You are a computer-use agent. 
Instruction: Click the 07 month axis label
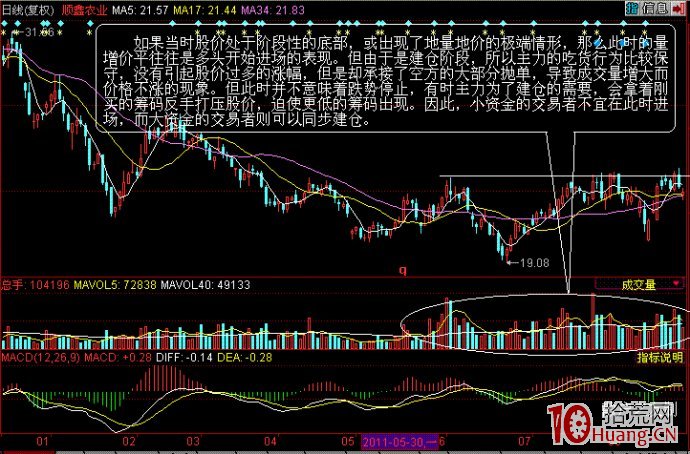[x=524, y=441]
